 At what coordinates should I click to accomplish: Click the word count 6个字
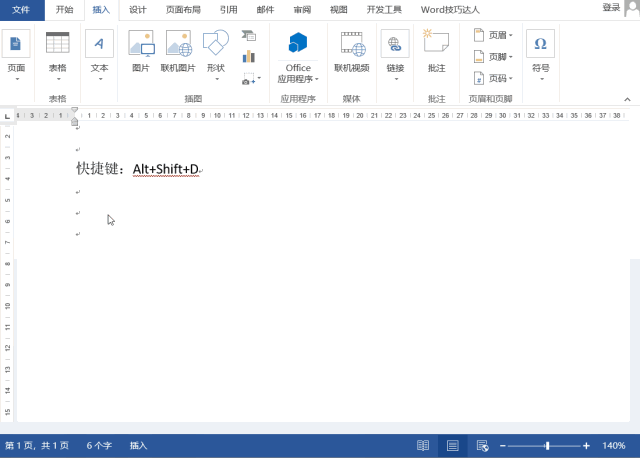[x=99, y=445]
